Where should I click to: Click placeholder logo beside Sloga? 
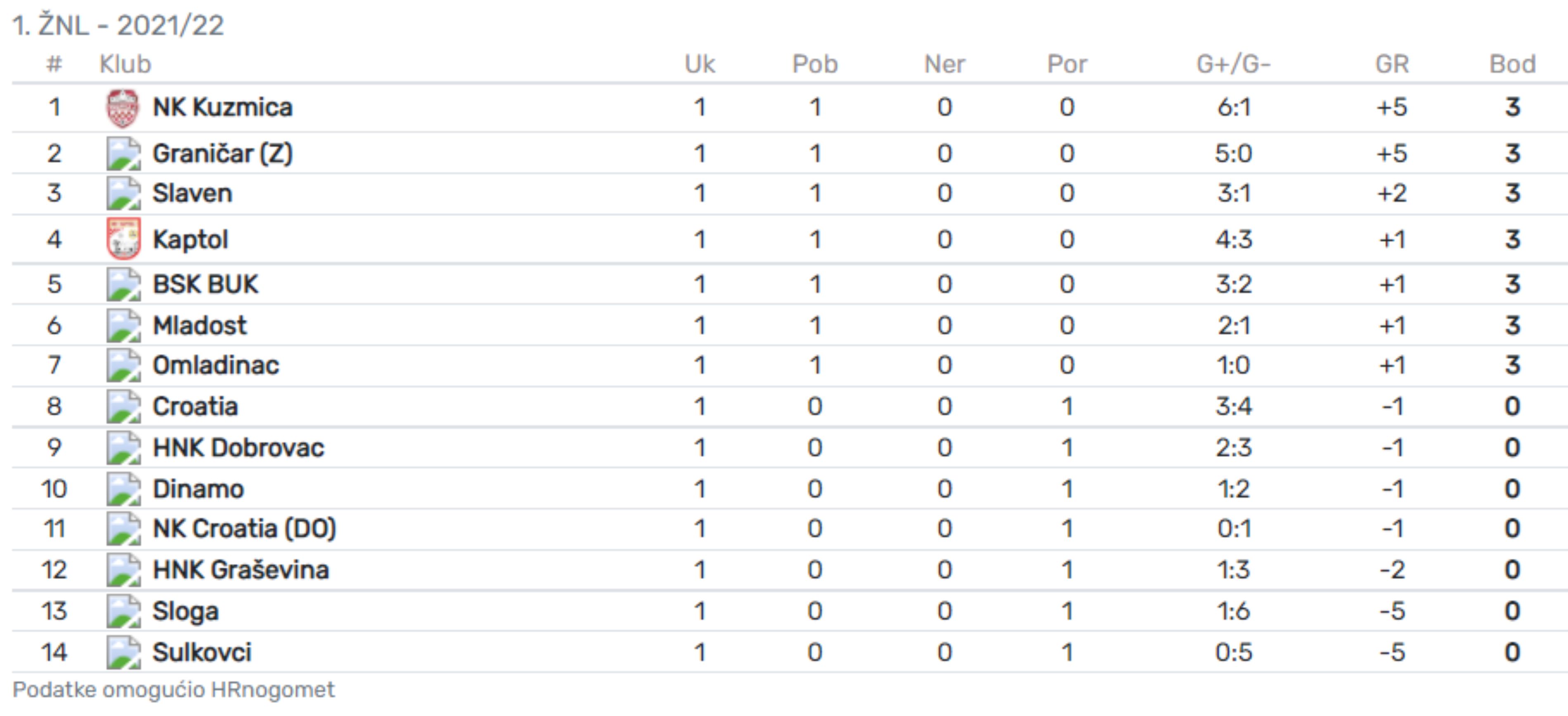tap(123, 611)
